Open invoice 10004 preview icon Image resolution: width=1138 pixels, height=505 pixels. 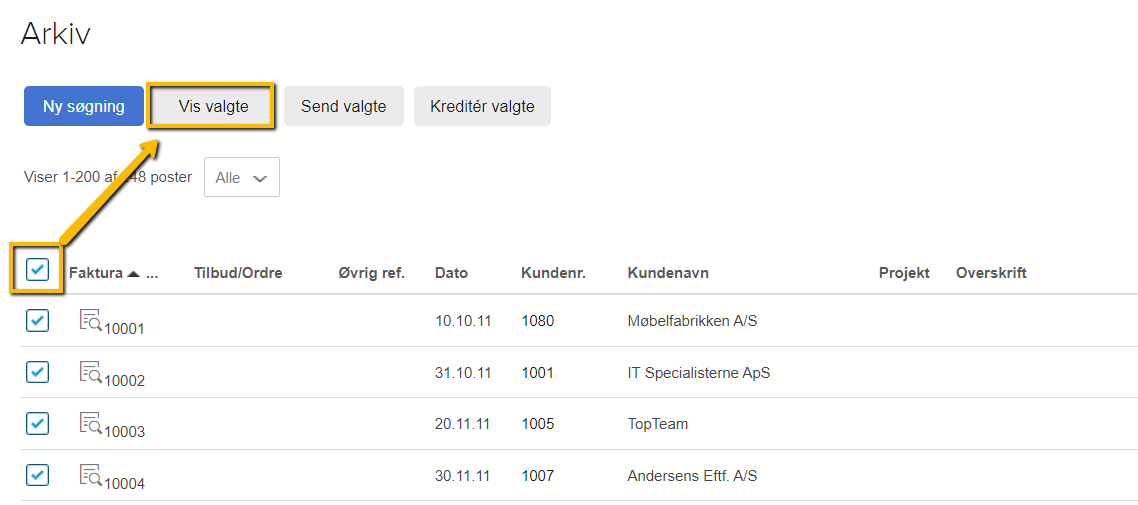pos(91,475)
